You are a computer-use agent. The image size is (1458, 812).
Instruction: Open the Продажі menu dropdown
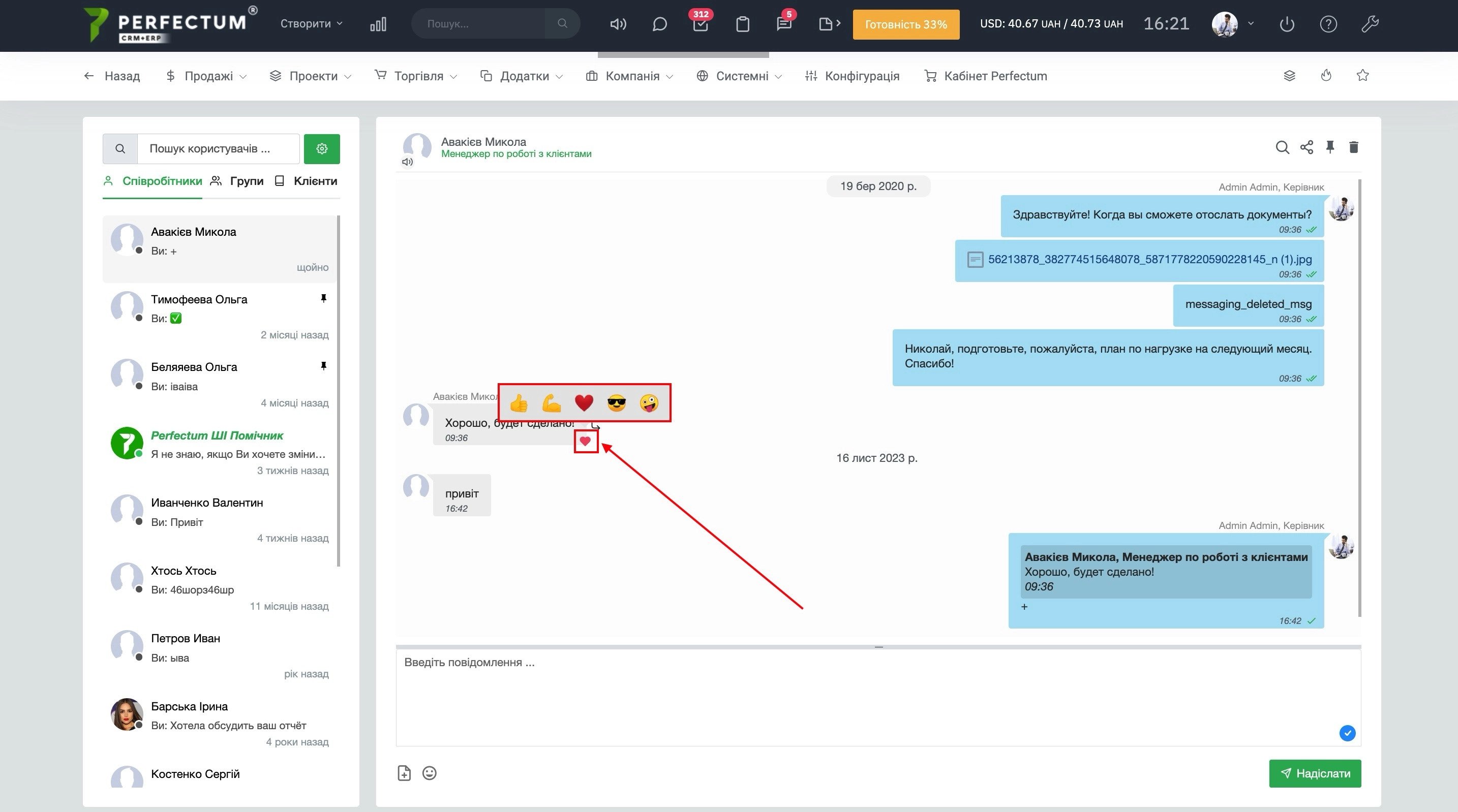point(207,76)
